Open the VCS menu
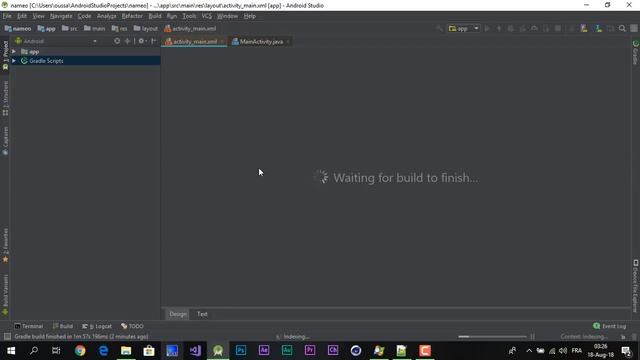The width and height of the screenshot is (640, 360). (x=207, y=16)
